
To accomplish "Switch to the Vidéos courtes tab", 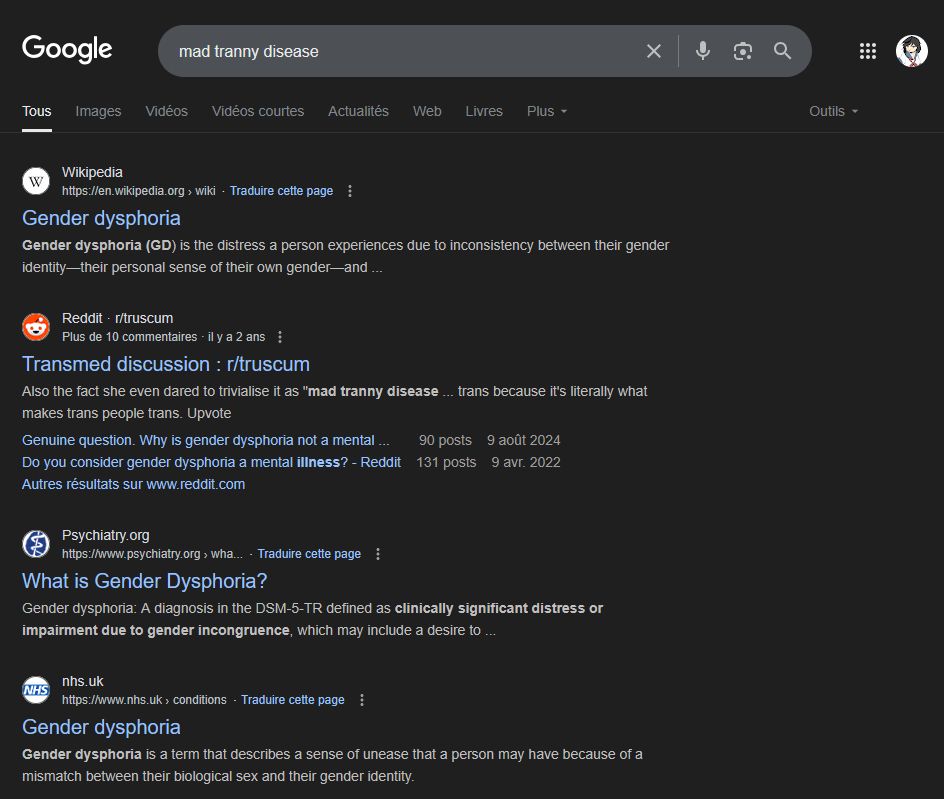I will 258,111.
